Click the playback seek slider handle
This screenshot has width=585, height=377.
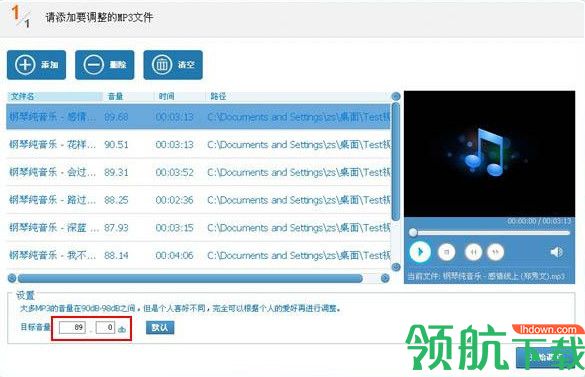point(413,233)
